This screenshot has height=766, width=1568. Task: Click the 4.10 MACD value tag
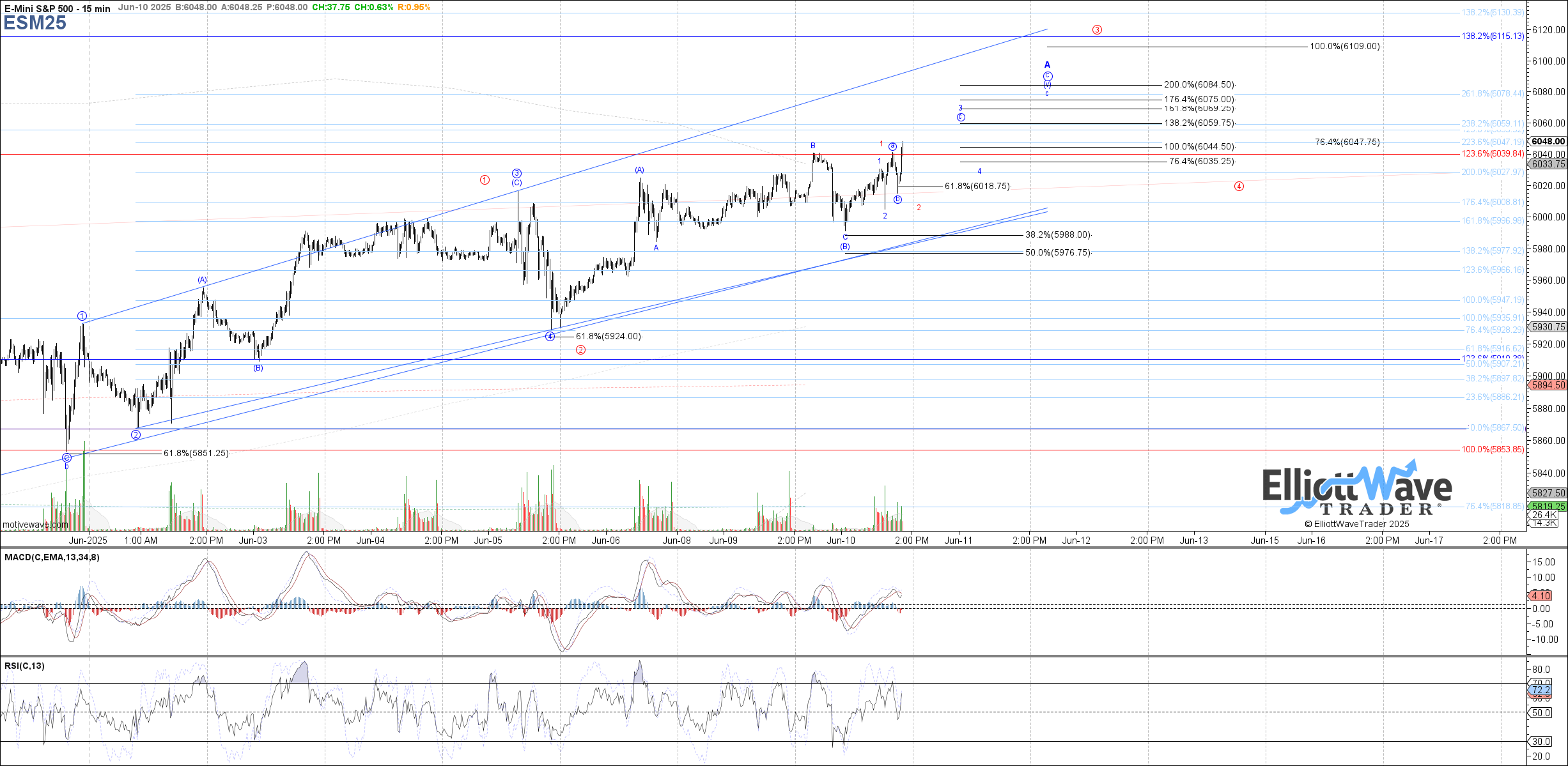pos(1541,595)
